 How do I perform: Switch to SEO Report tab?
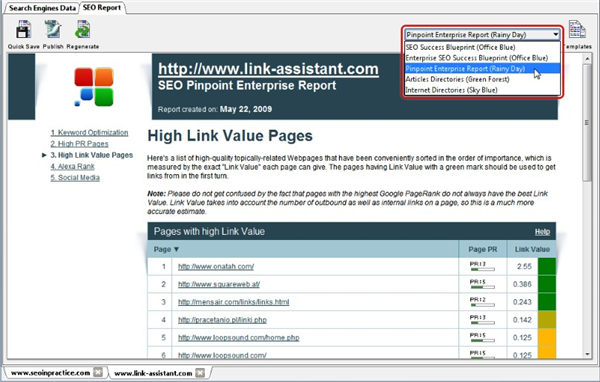pos(102,8)
